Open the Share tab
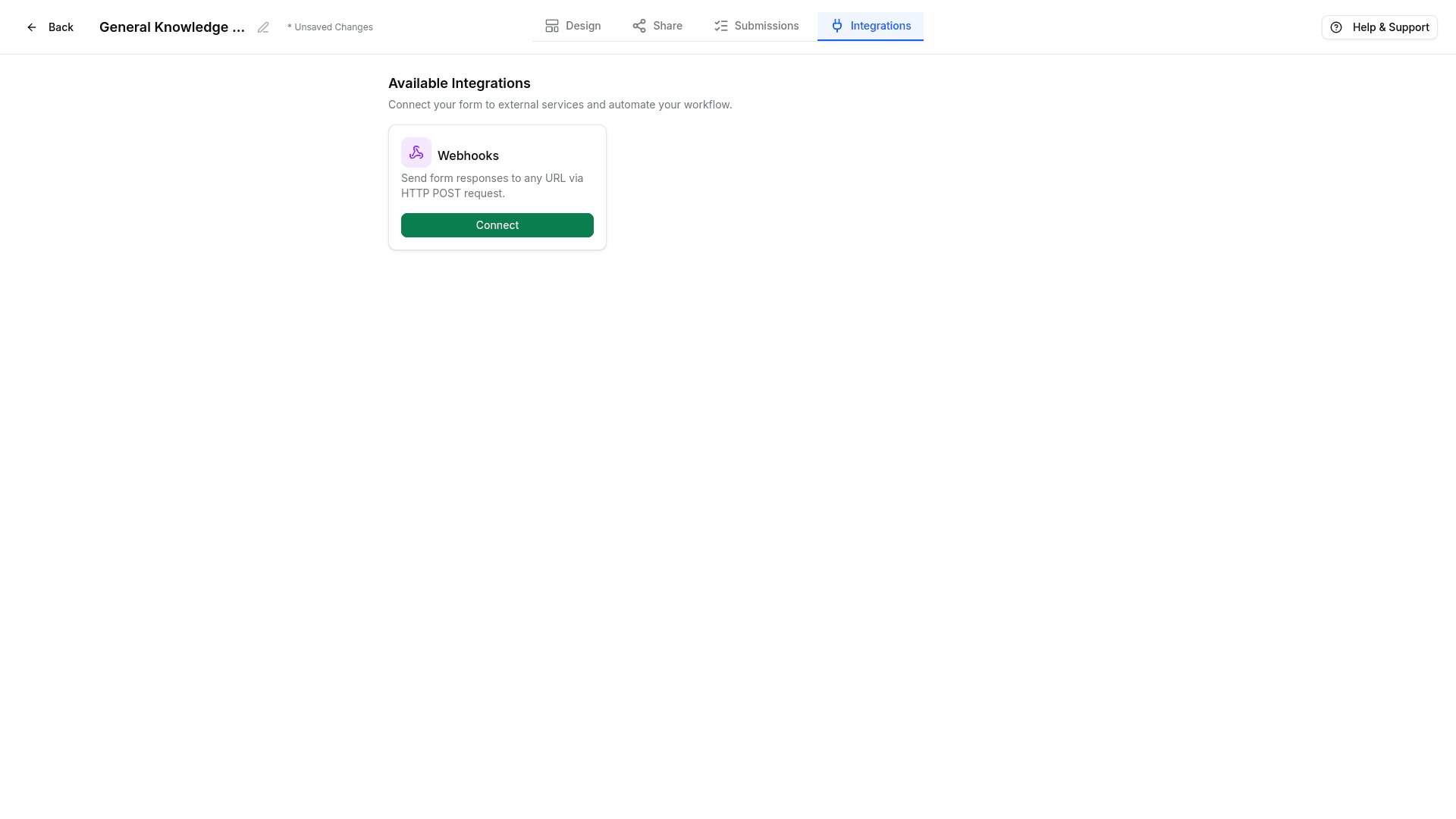This screenshot has width=1456, height=819. (657, 25)
